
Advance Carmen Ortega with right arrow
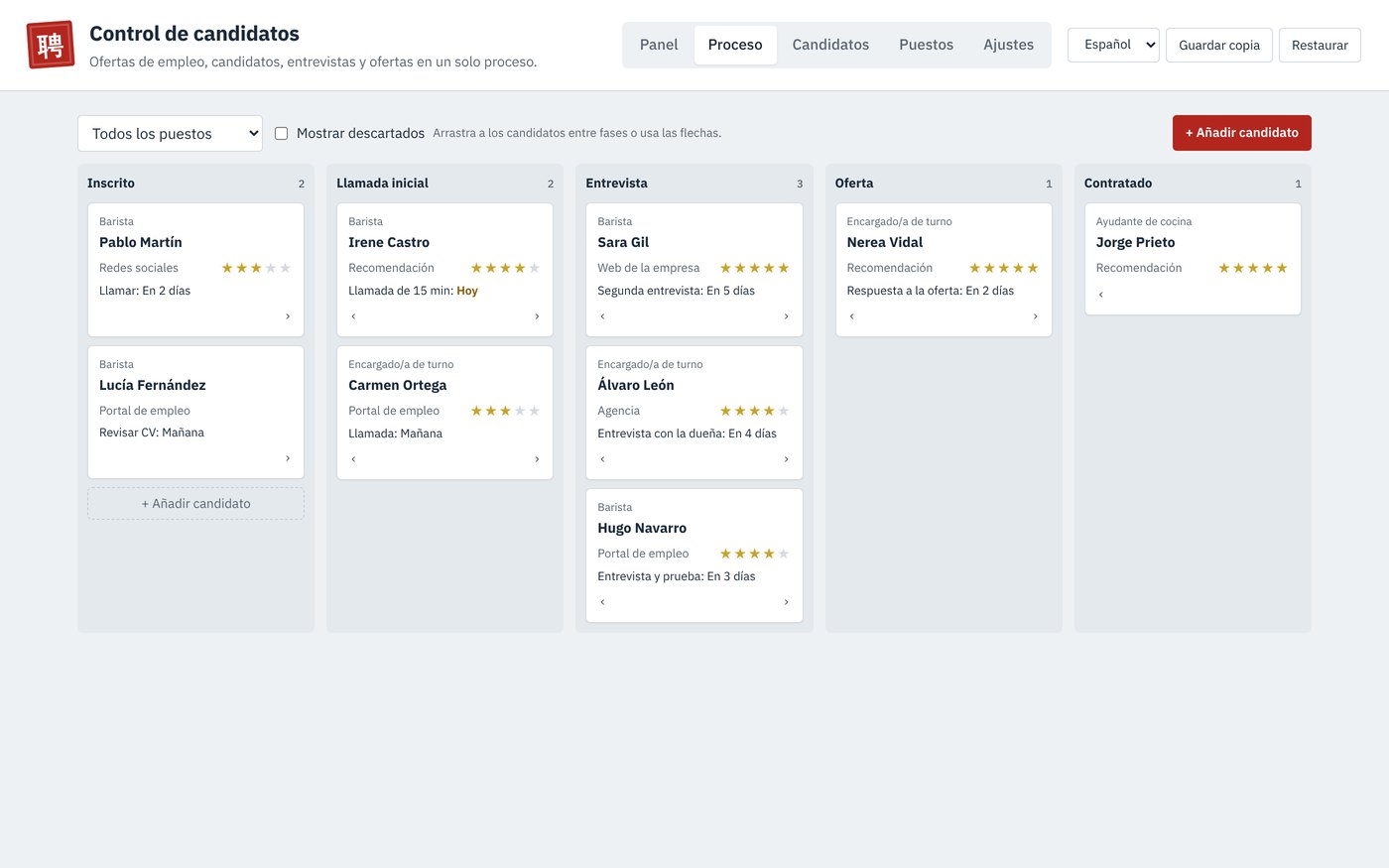537,459
